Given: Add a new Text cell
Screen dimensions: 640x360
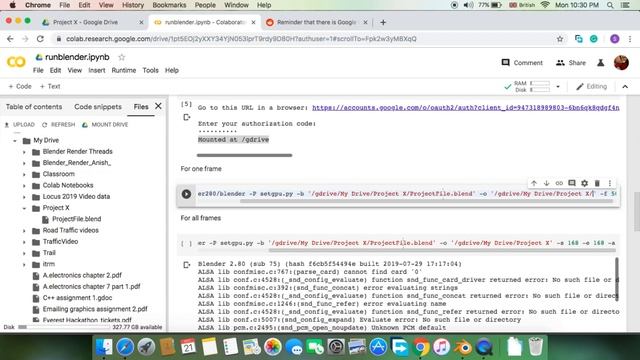Looking at the screenshot, I should click(50, 87).
